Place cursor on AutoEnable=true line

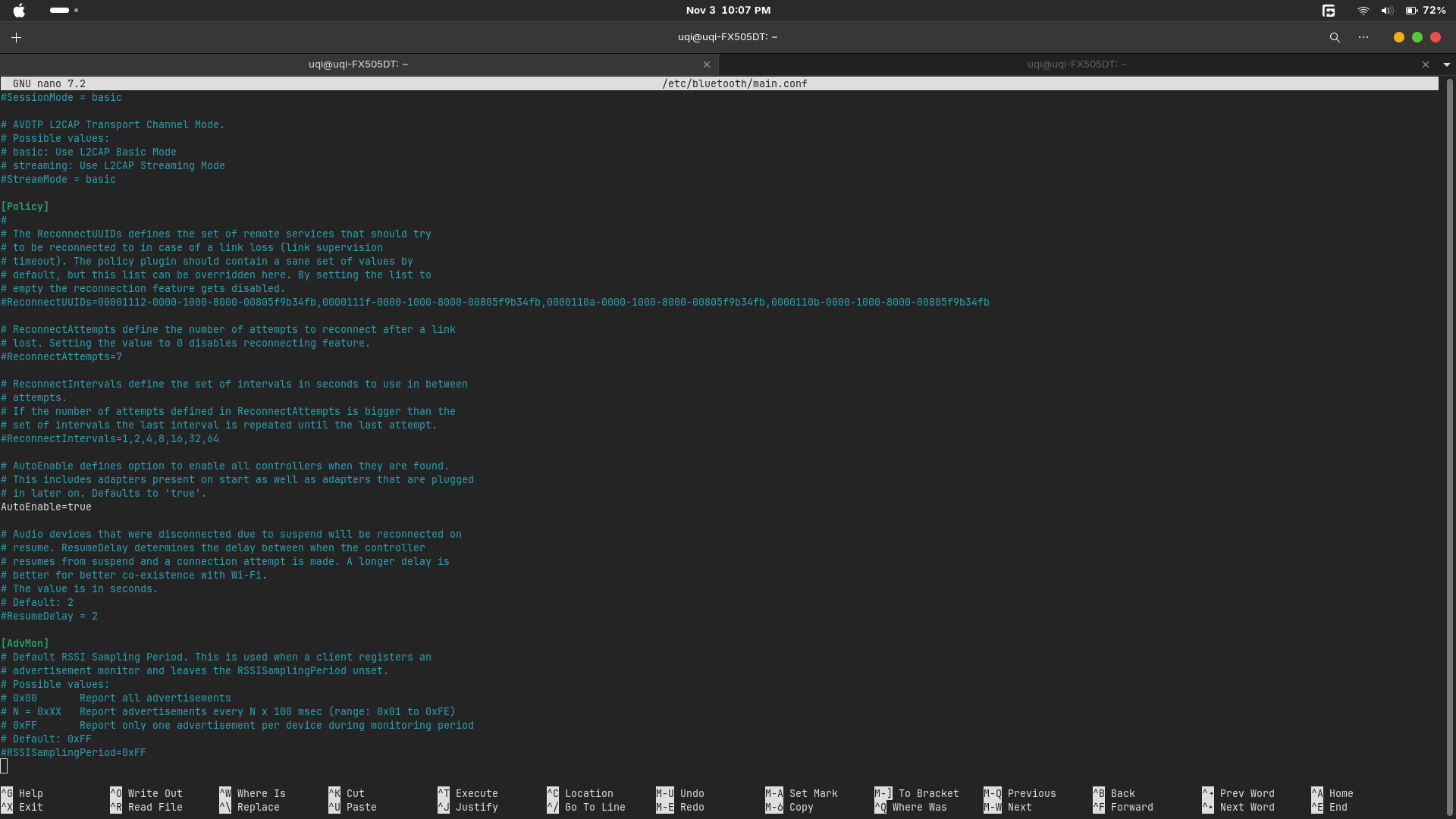click(46, 507)
